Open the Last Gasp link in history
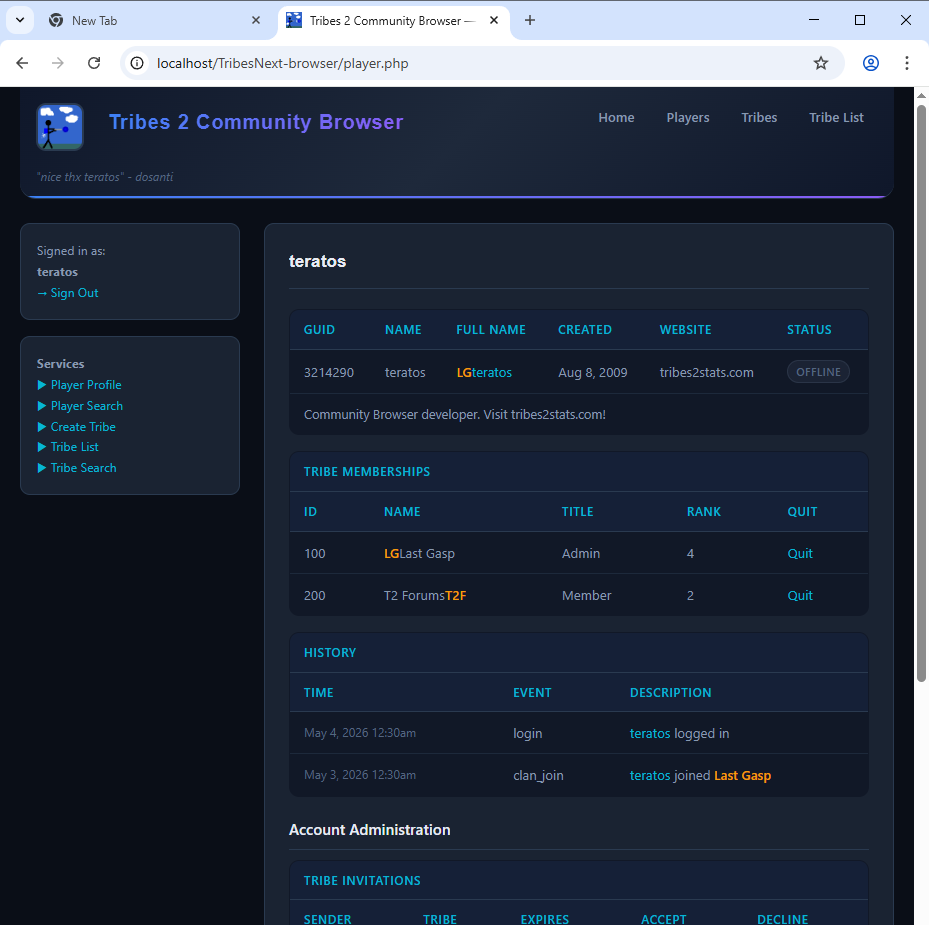This screenshot has width=929, height=925. point(742,775)
